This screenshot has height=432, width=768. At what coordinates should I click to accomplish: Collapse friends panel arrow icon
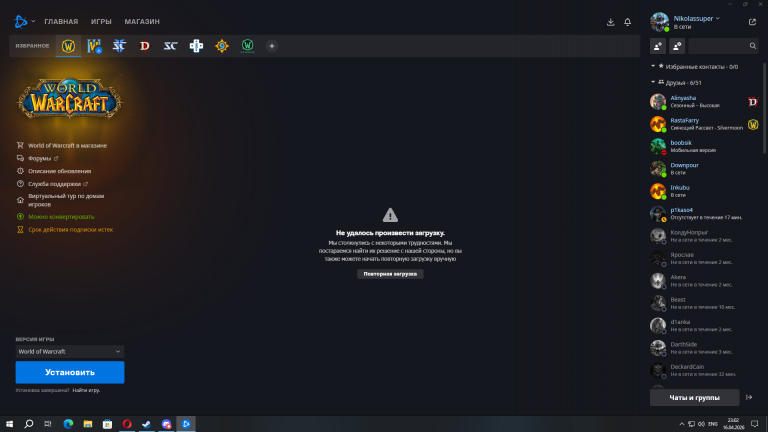point(749,398)
